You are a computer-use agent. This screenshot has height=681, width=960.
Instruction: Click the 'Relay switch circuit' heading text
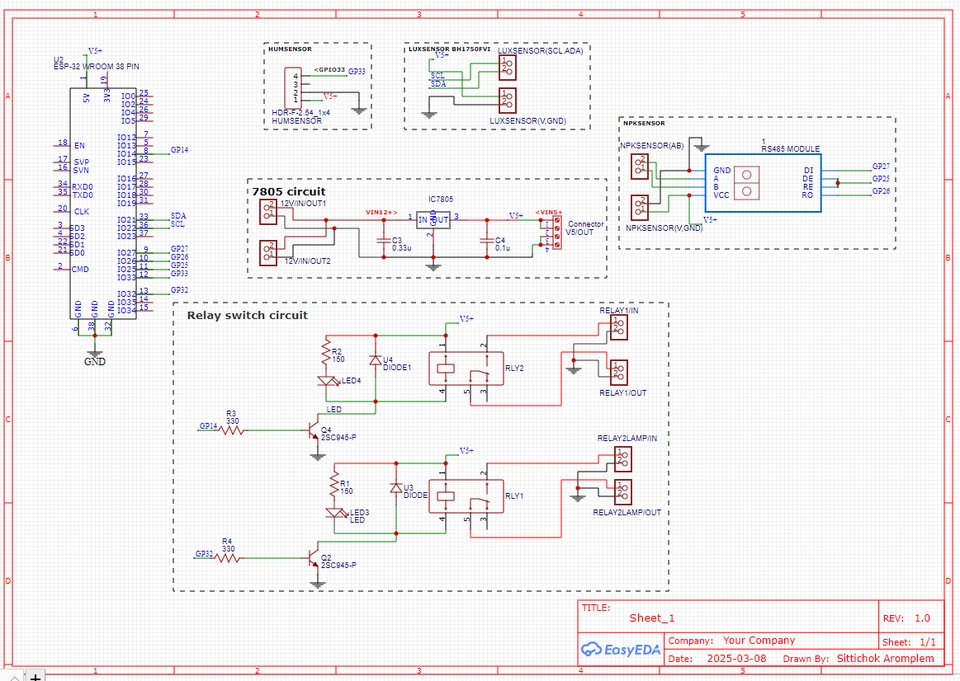(x=247, y=315)
